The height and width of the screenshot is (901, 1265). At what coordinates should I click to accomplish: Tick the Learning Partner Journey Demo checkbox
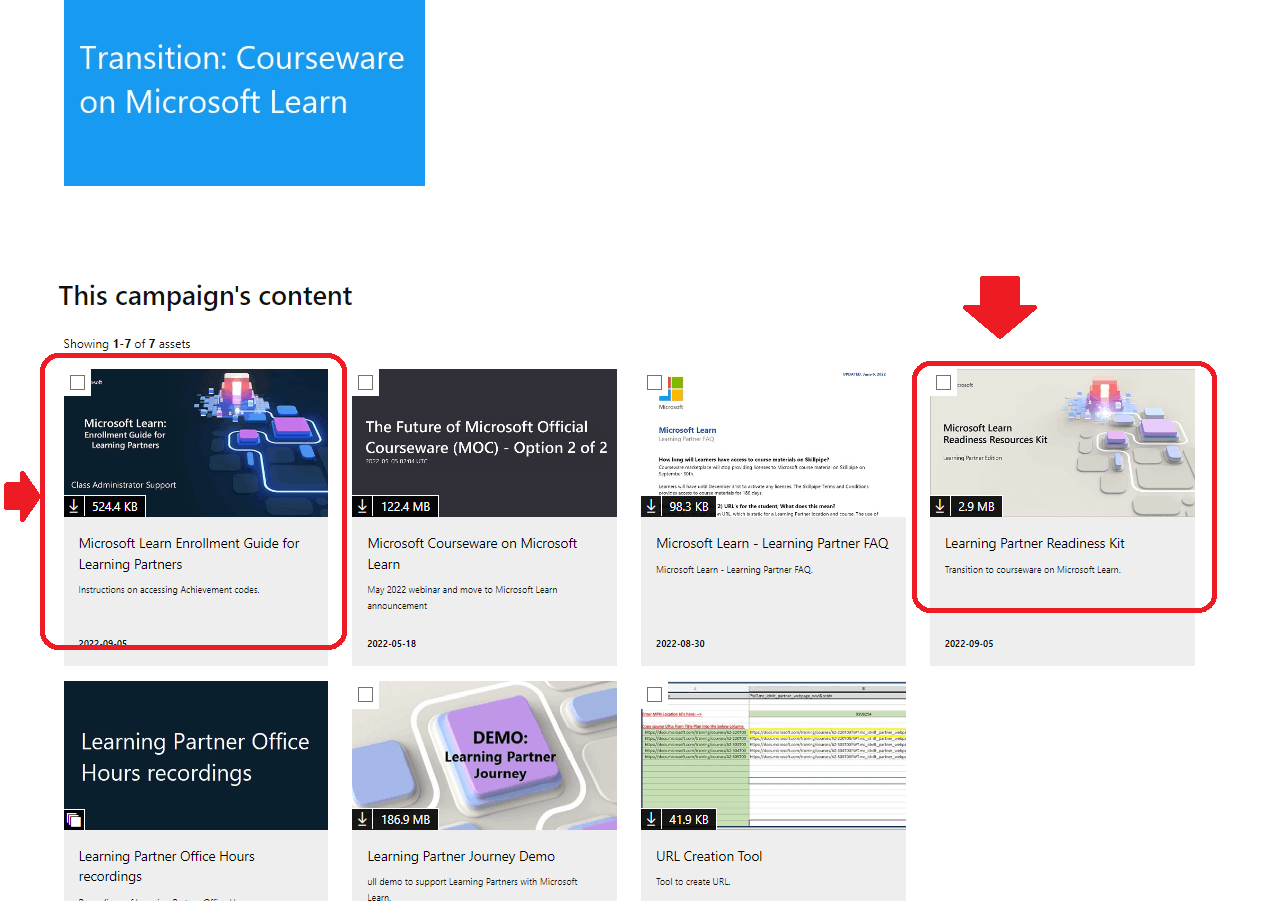[x=366, y=695]
